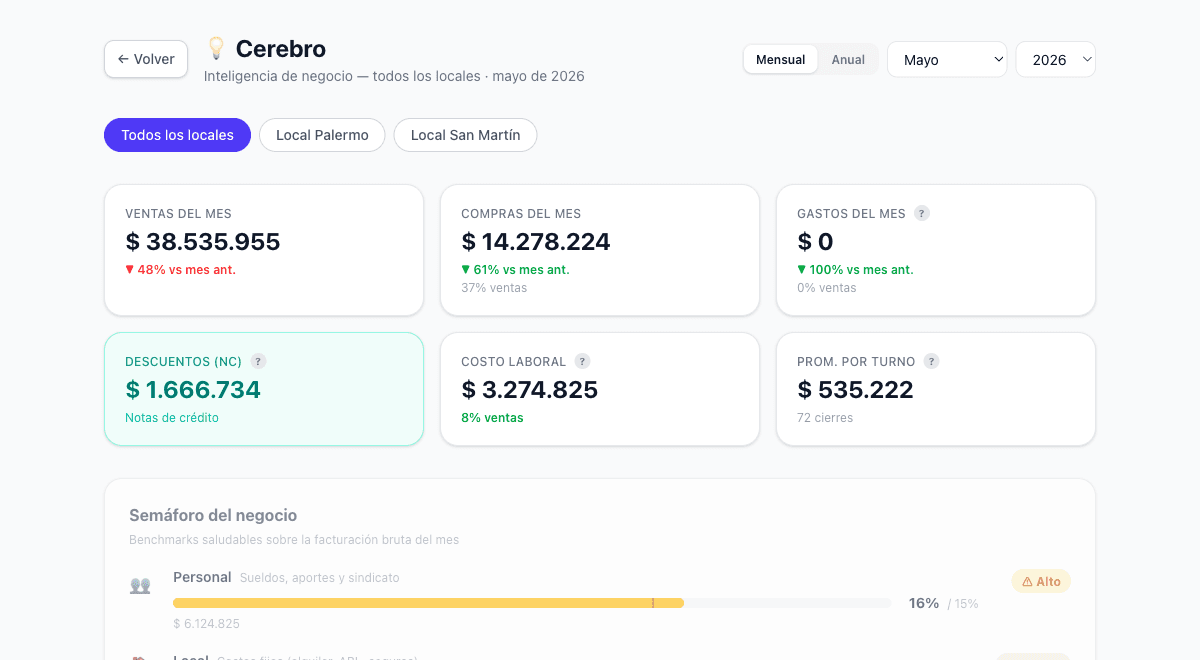The height and width of the screenshot is (660, 1200).
Task: Click the $ 3.274.825 labor cost value
Action: [x=530, y=390]
